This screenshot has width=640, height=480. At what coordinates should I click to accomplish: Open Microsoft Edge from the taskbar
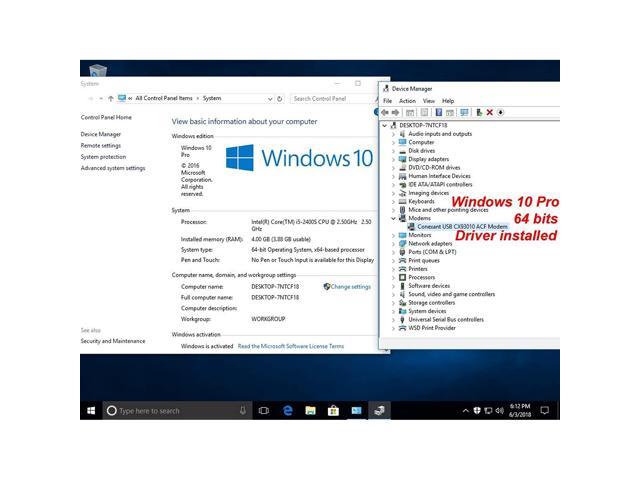[287, 410]
